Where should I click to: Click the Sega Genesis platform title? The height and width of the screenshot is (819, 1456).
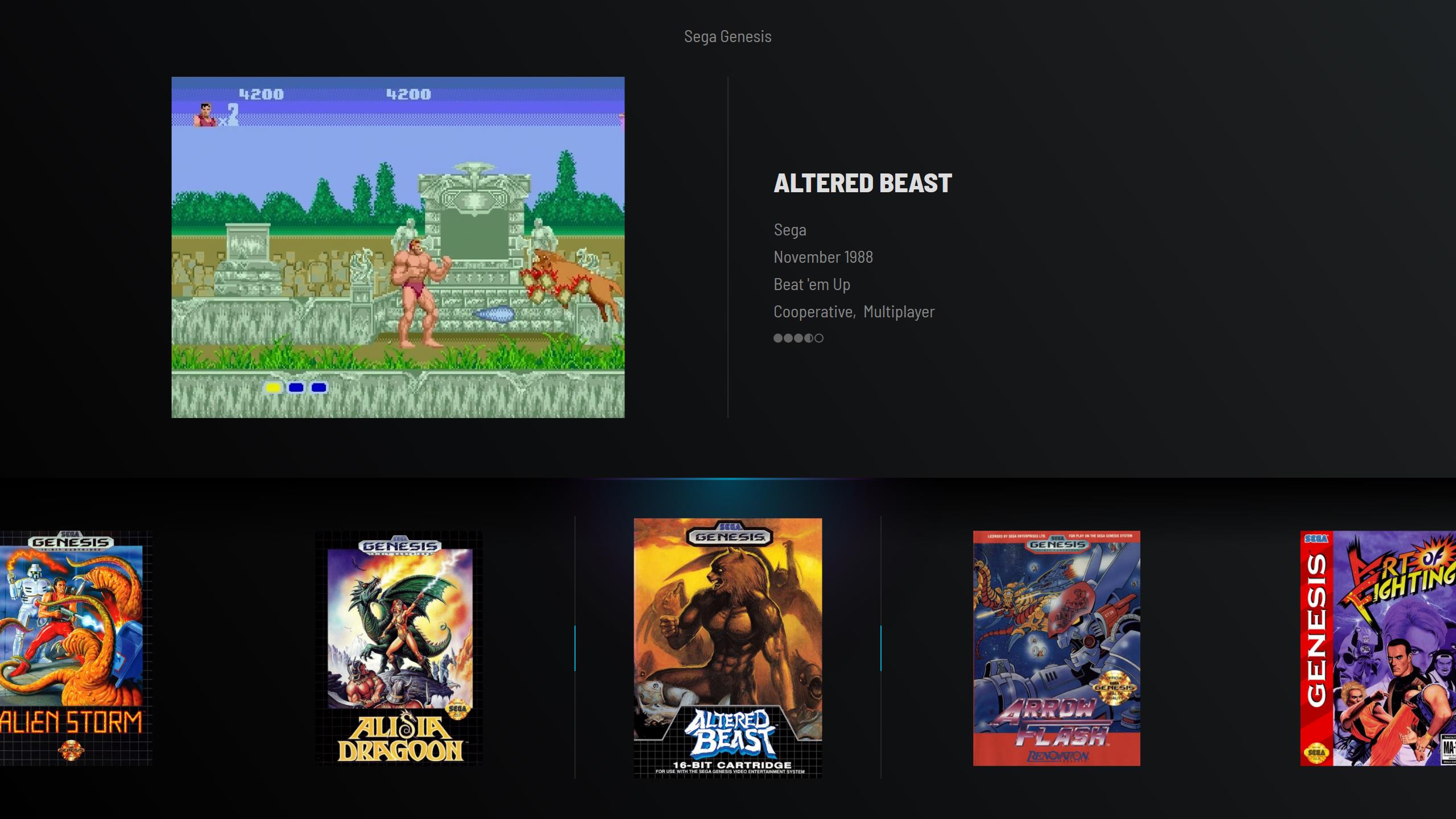coord(728,36)
